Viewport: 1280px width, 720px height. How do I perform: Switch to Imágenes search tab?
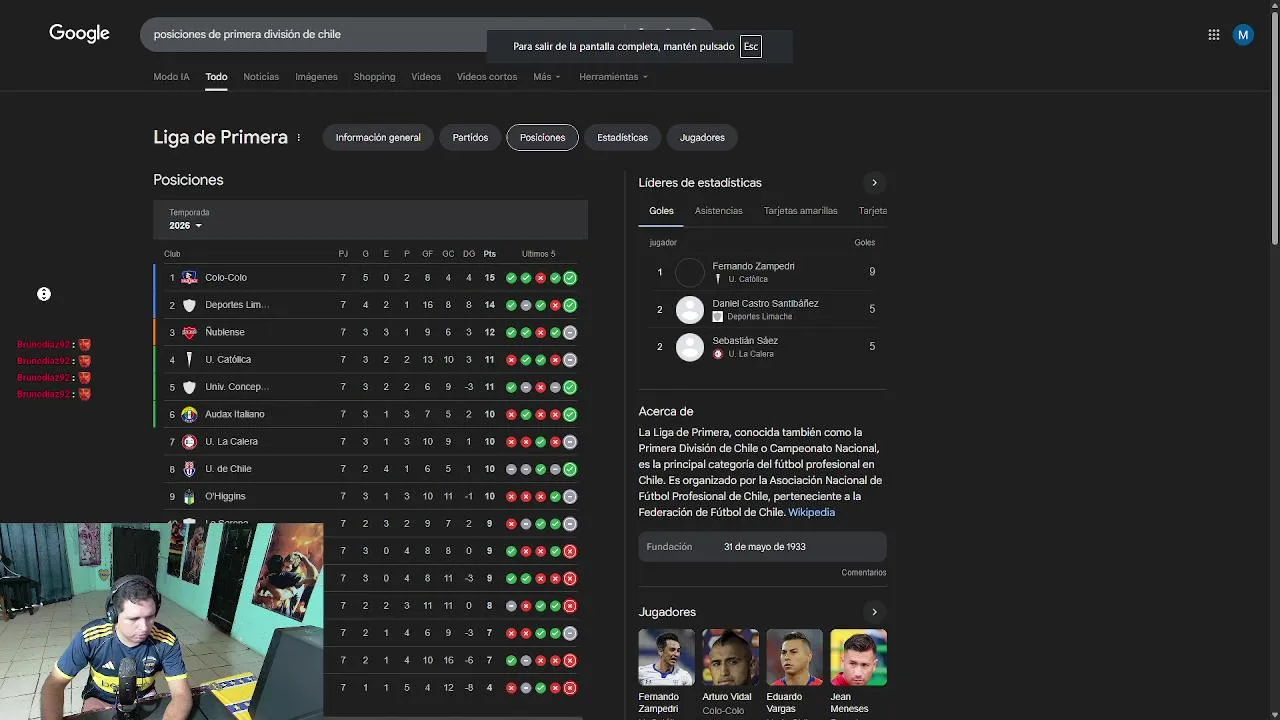coord(316,77)
